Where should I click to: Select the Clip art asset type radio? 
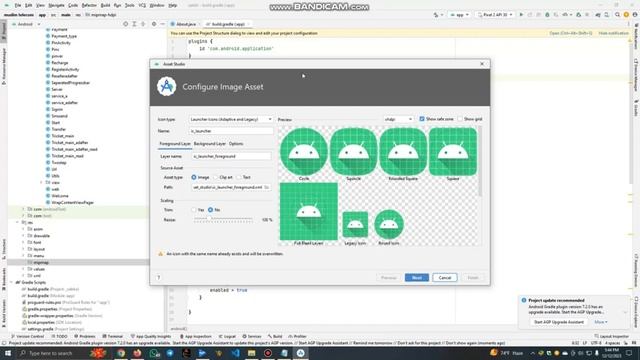click(216, 177)
